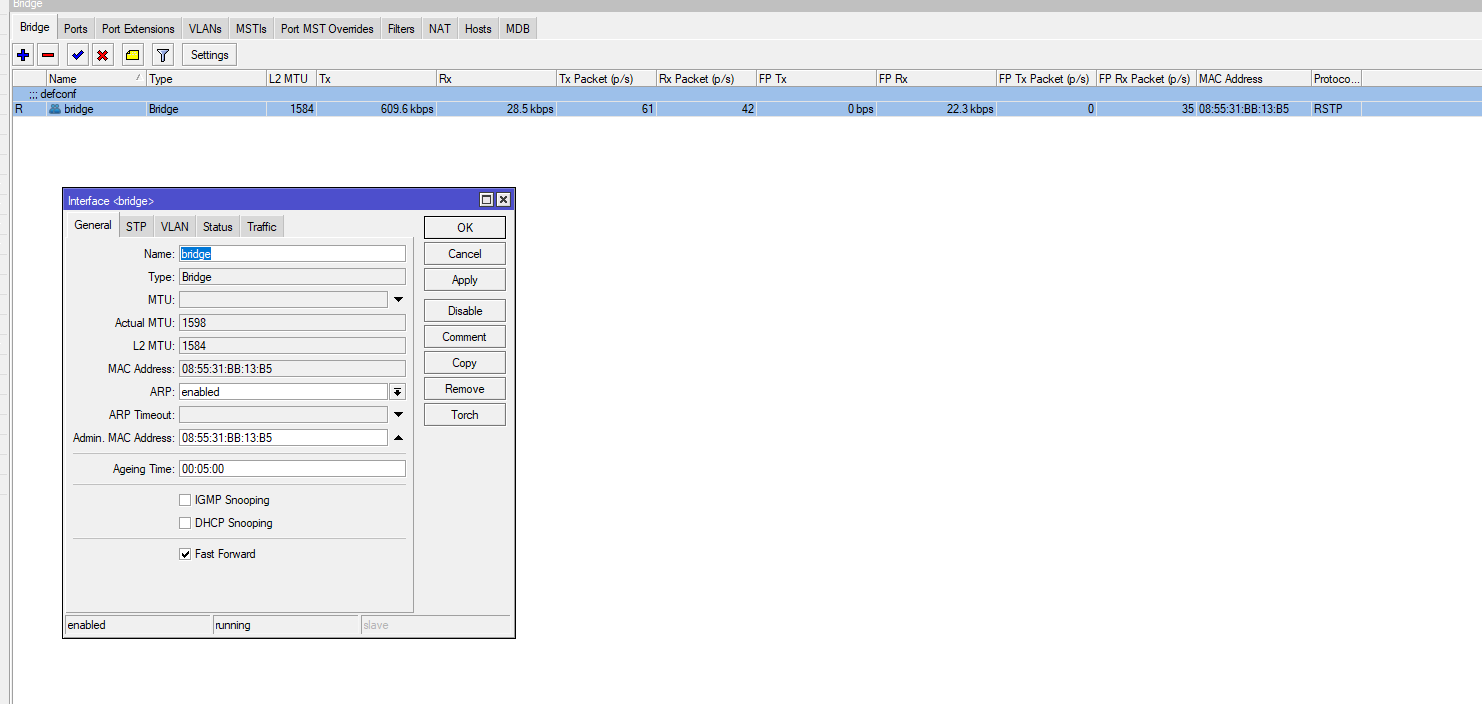Click the 22.3 kbps FP Rx value
Screen dimensions: 1482x704
point(969,109)
